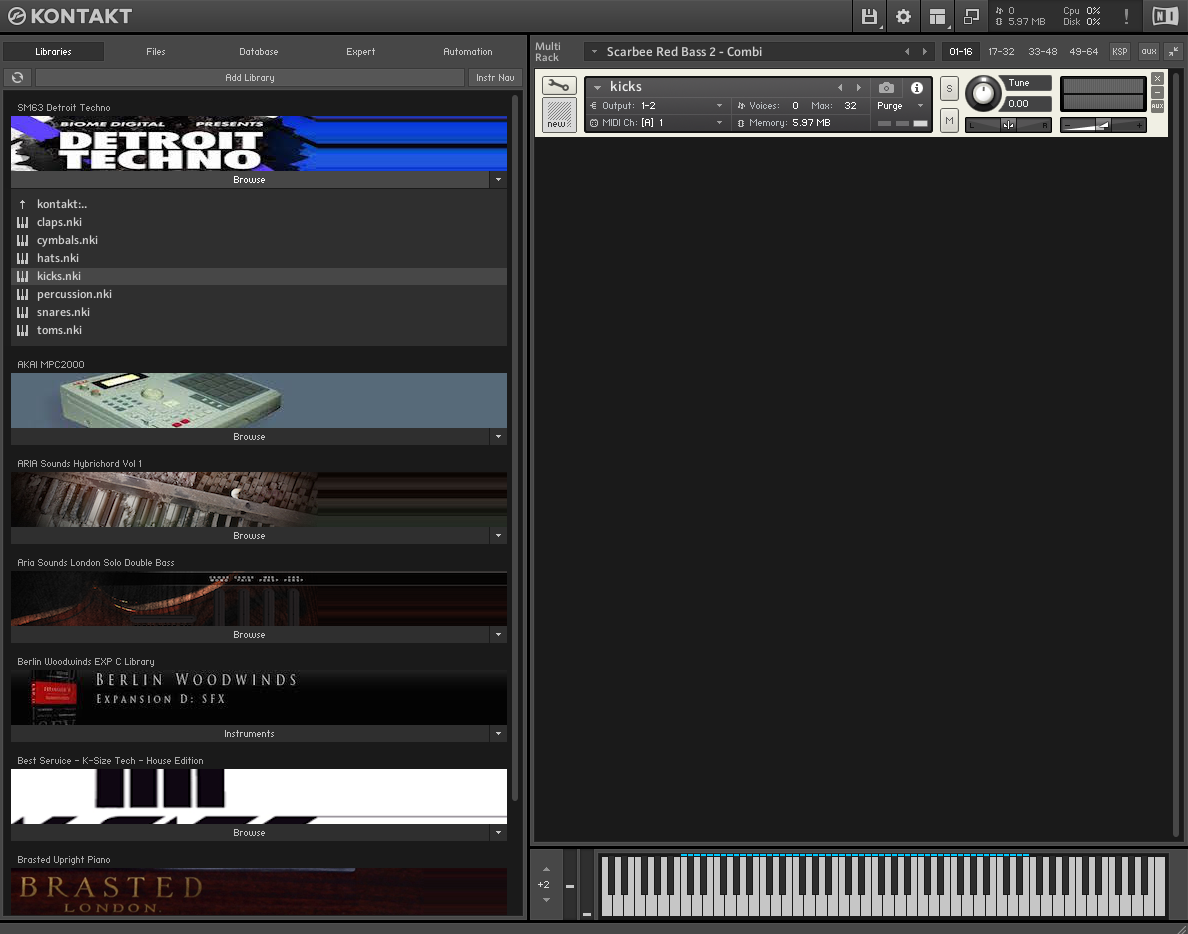This screenshot has width=1188, height=934.
Task: Switch to the Automation tab
Action: (x=467, y=52)
